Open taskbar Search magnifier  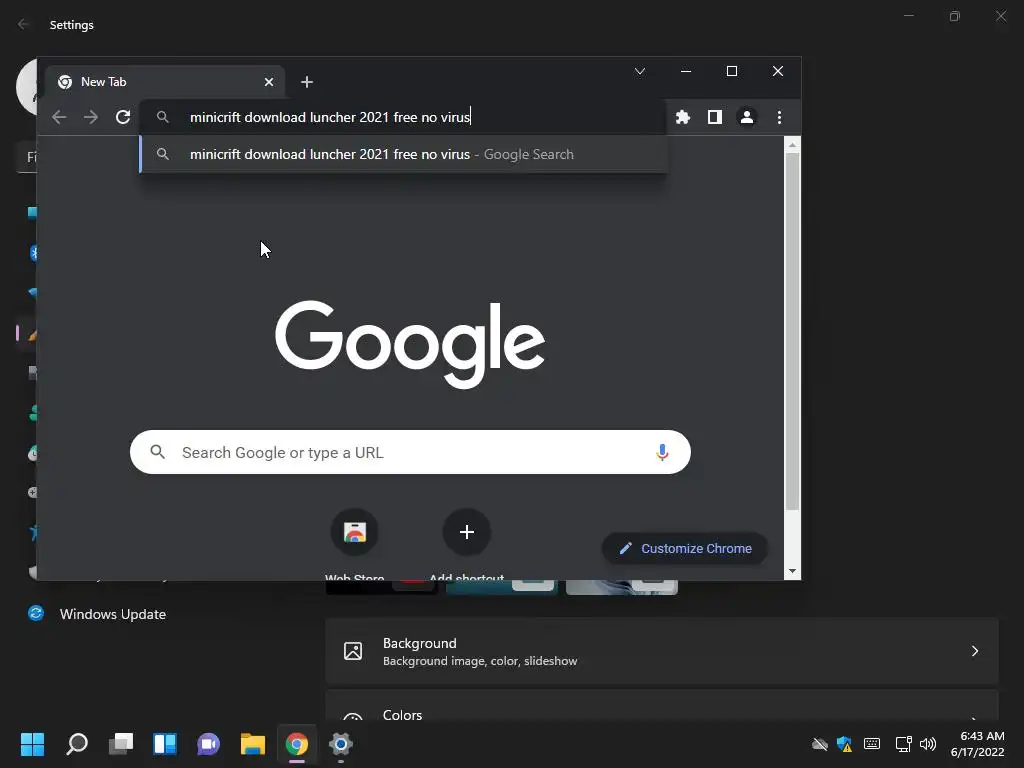[x=76, y=744]
